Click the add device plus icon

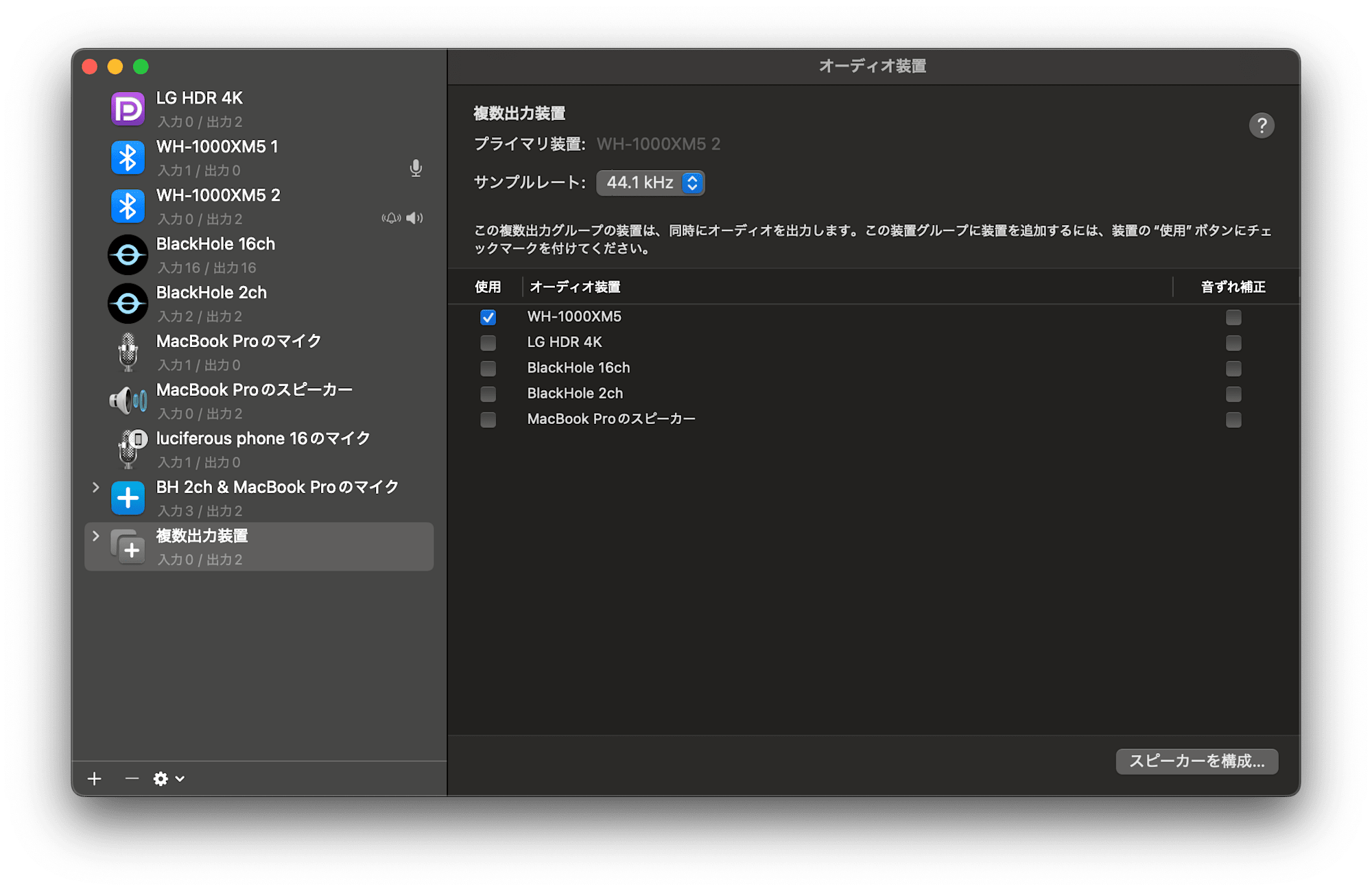[x=95, y=779]
